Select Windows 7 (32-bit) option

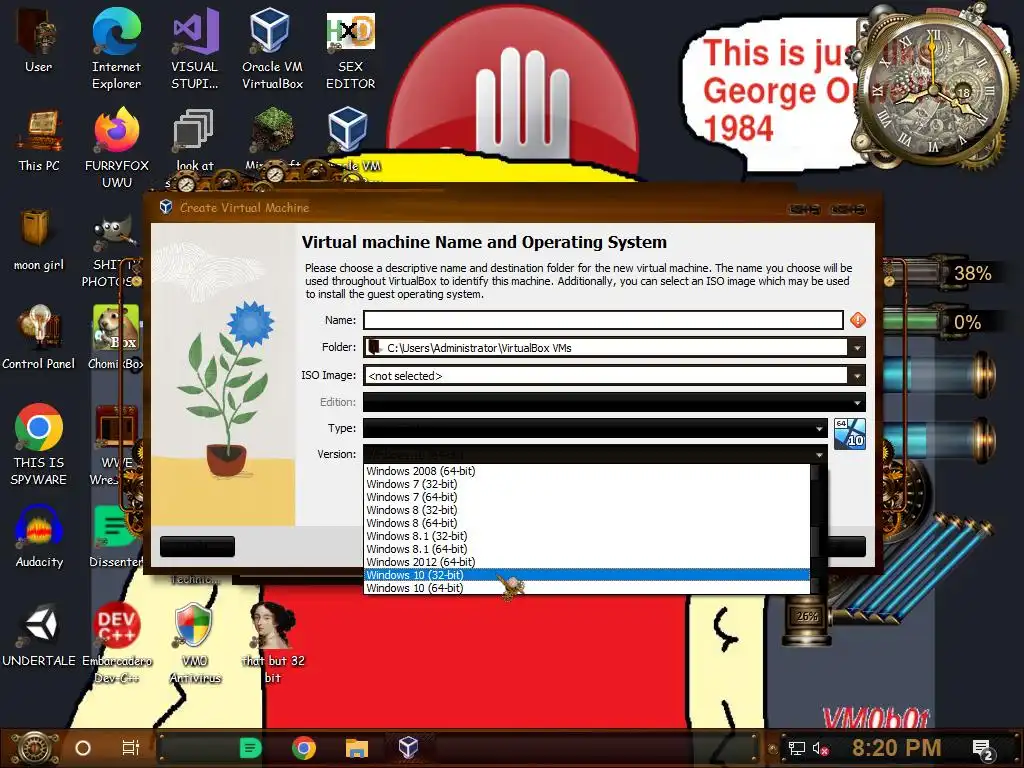pos(587,484)
